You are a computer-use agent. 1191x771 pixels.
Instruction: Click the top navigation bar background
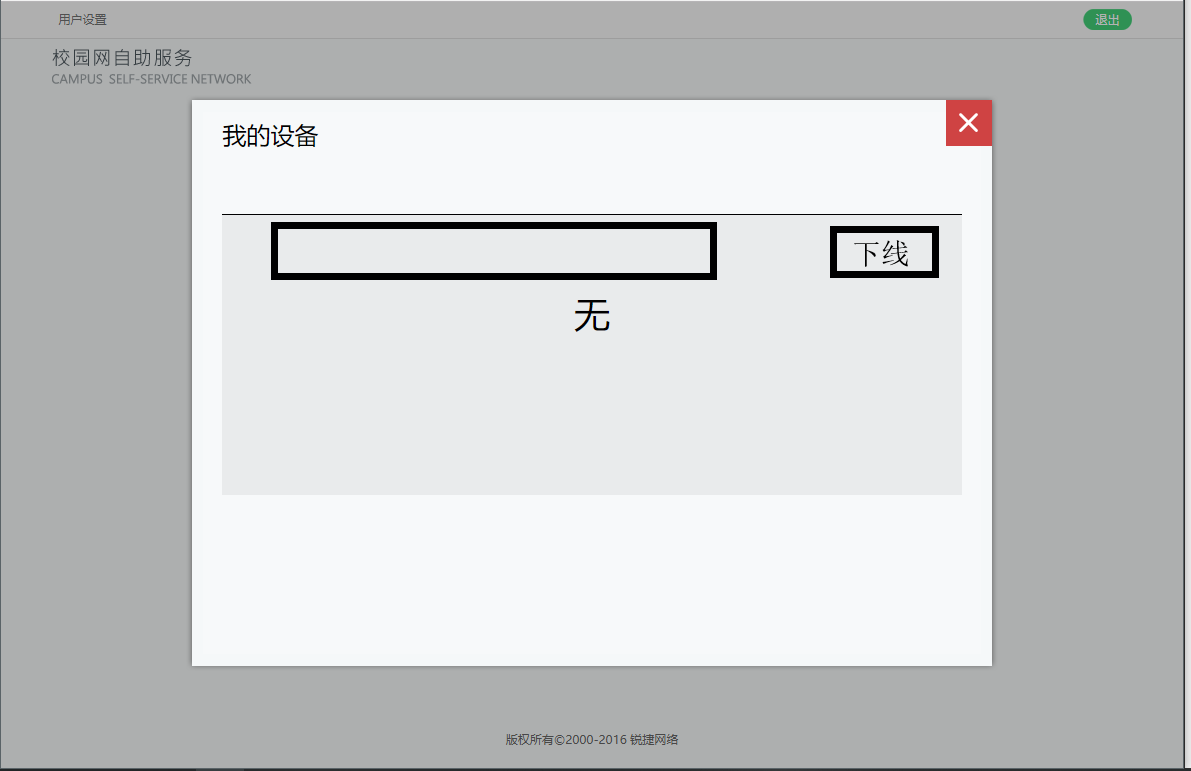600,19
